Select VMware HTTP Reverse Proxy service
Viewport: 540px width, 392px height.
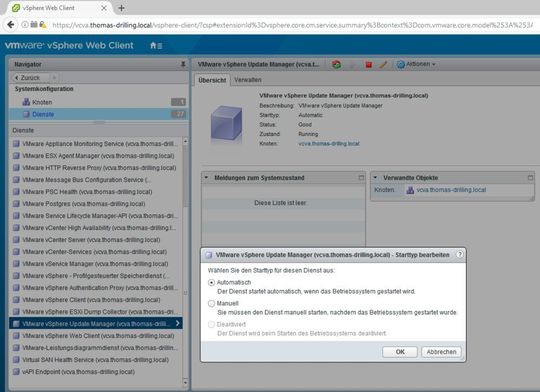point(96,168)
